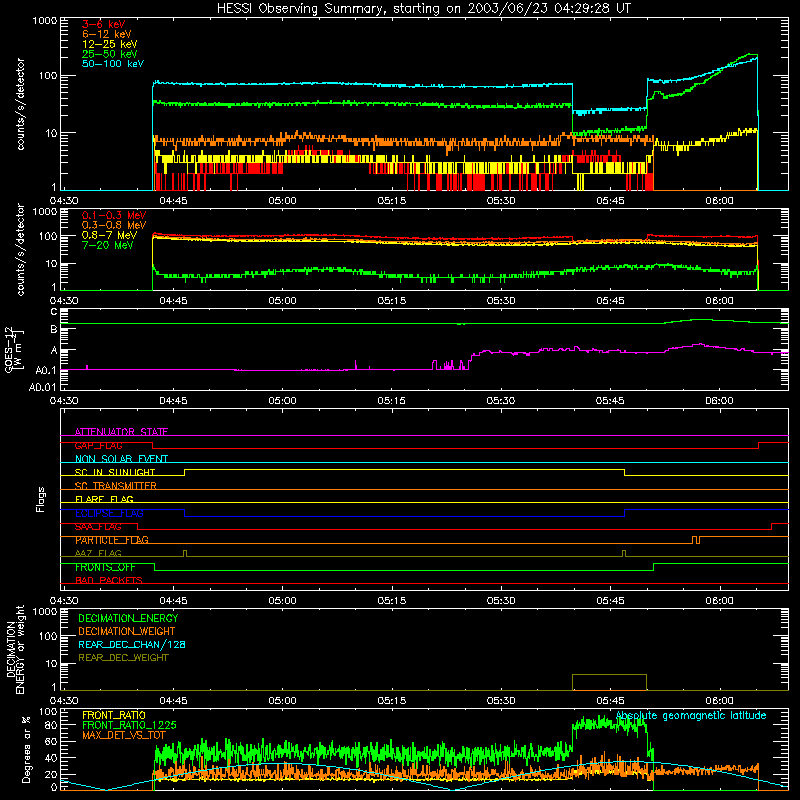Screen dimensions: 800x800
Task: Select the DECIMATION_ENERGY legend label
Action: coord(128,618)
